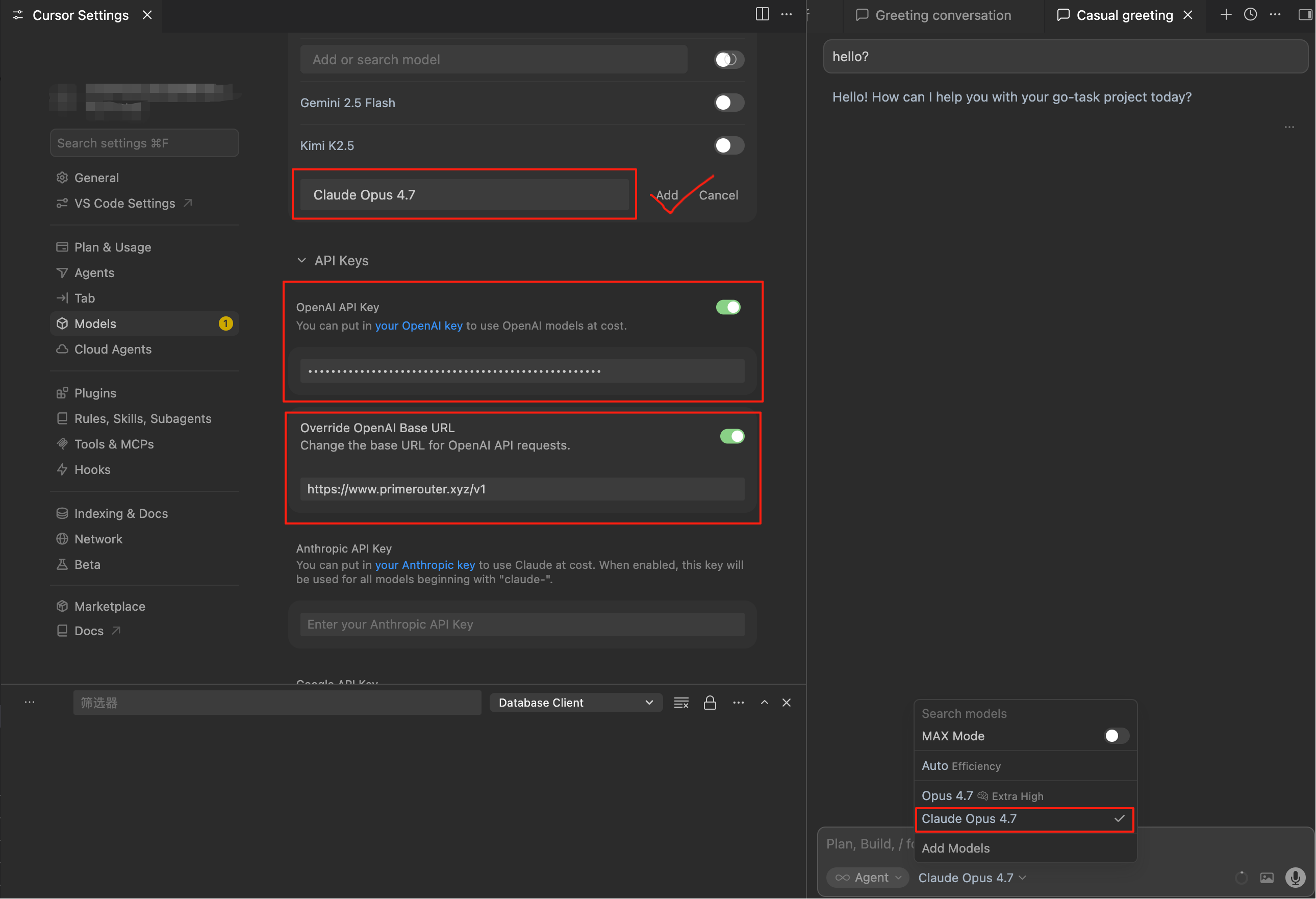Open the bottom panel's left ellipsis menu
The width and height of the screenshot is (1316, 899).
(30, 703)
